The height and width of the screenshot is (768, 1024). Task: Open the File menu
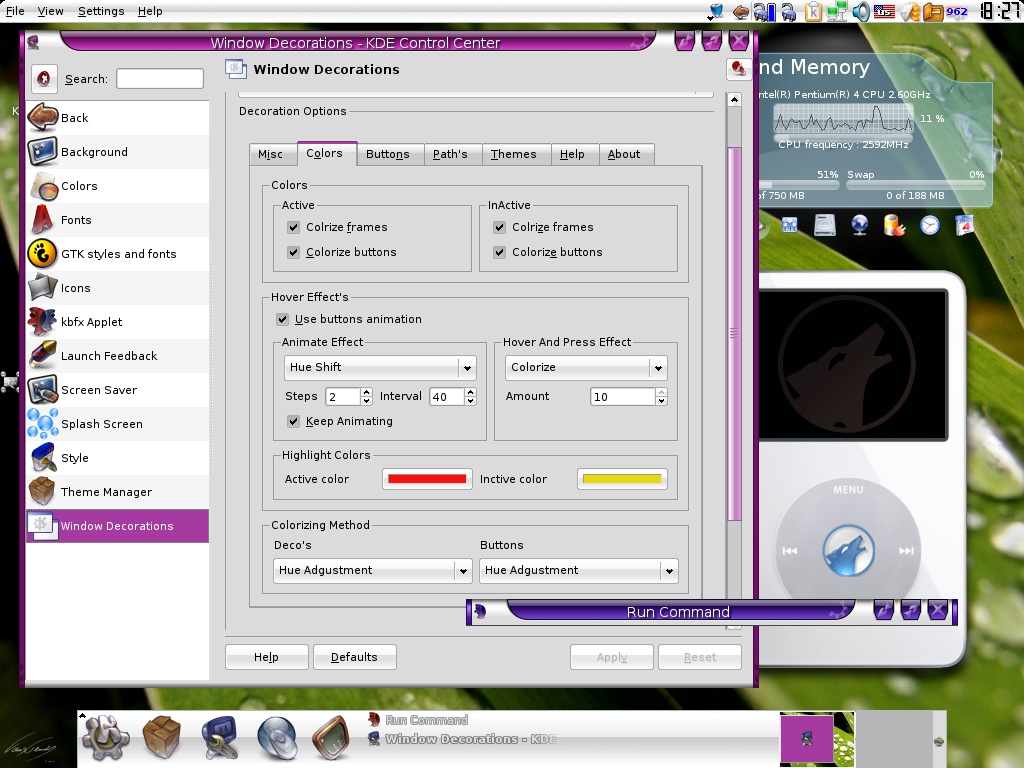click(x=15, y=11)
